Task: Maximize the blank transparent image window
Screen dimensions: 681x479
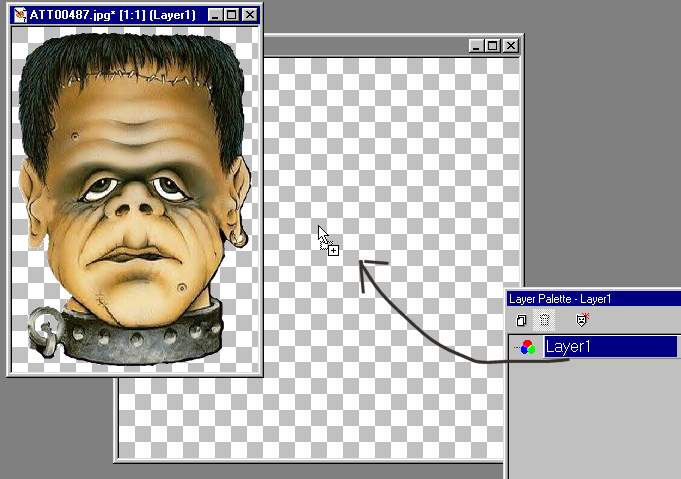Action: tap(493, 46)
